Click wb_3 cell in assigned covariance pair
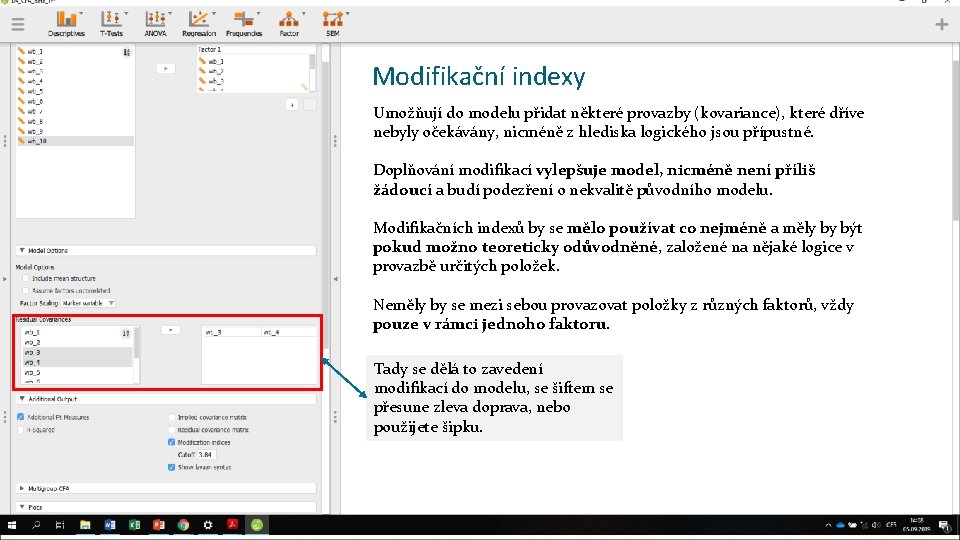This screenshot has width=960, height=540. (231, 332)
